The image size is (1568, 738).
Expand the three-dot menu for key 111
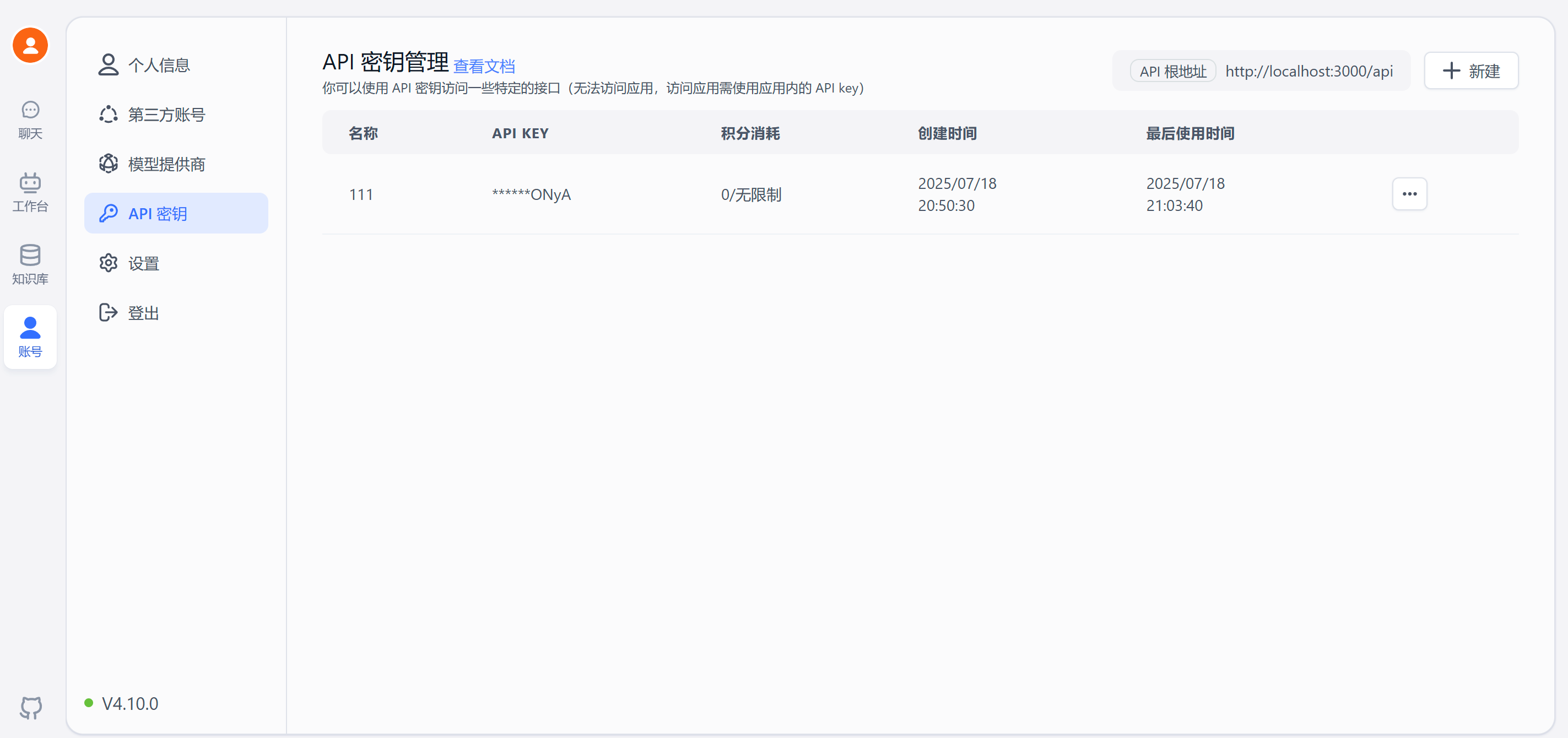1409,194
